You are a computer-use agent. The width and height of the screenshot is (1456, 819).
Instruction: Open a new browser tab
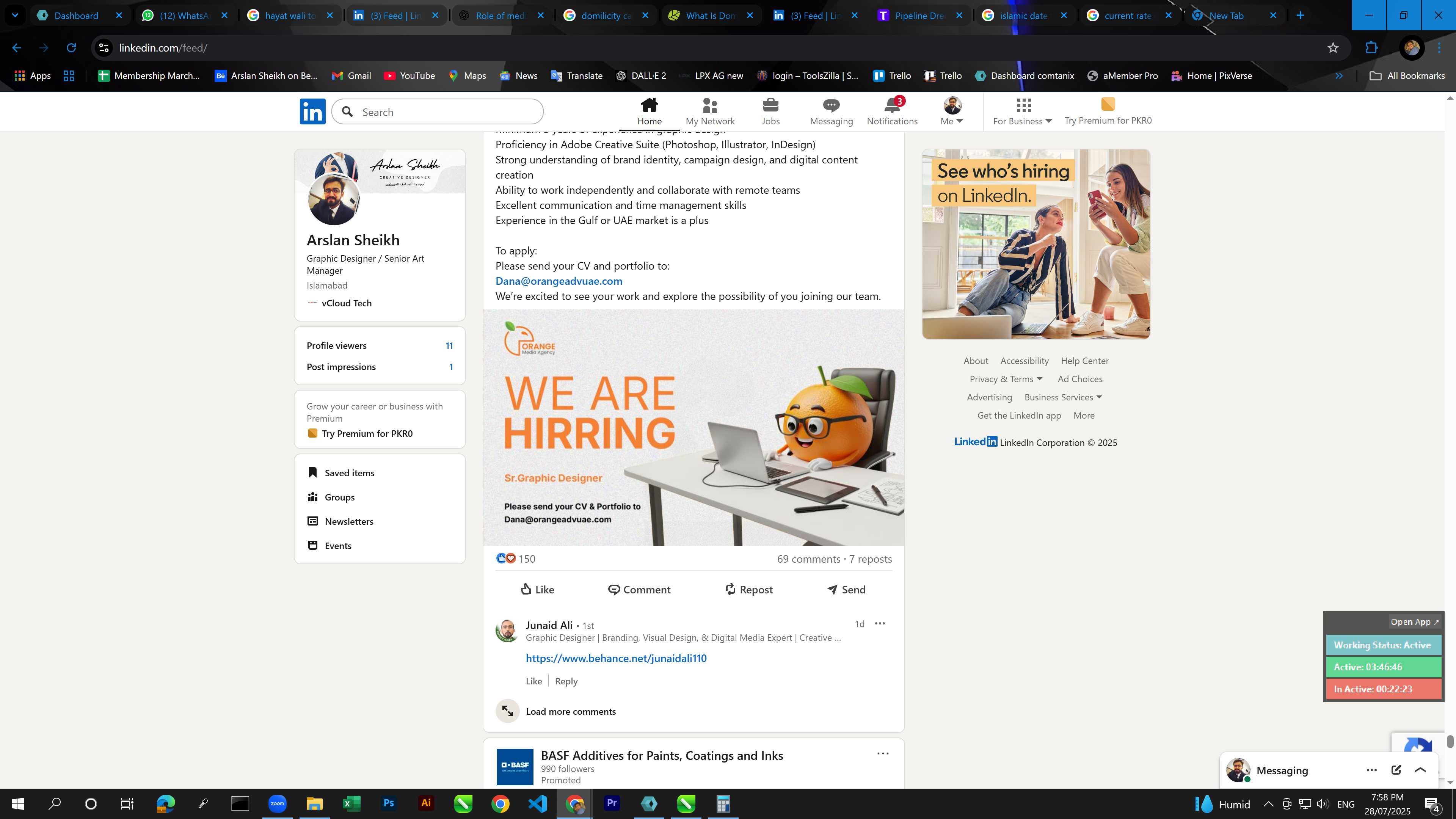pos(1300,15)
